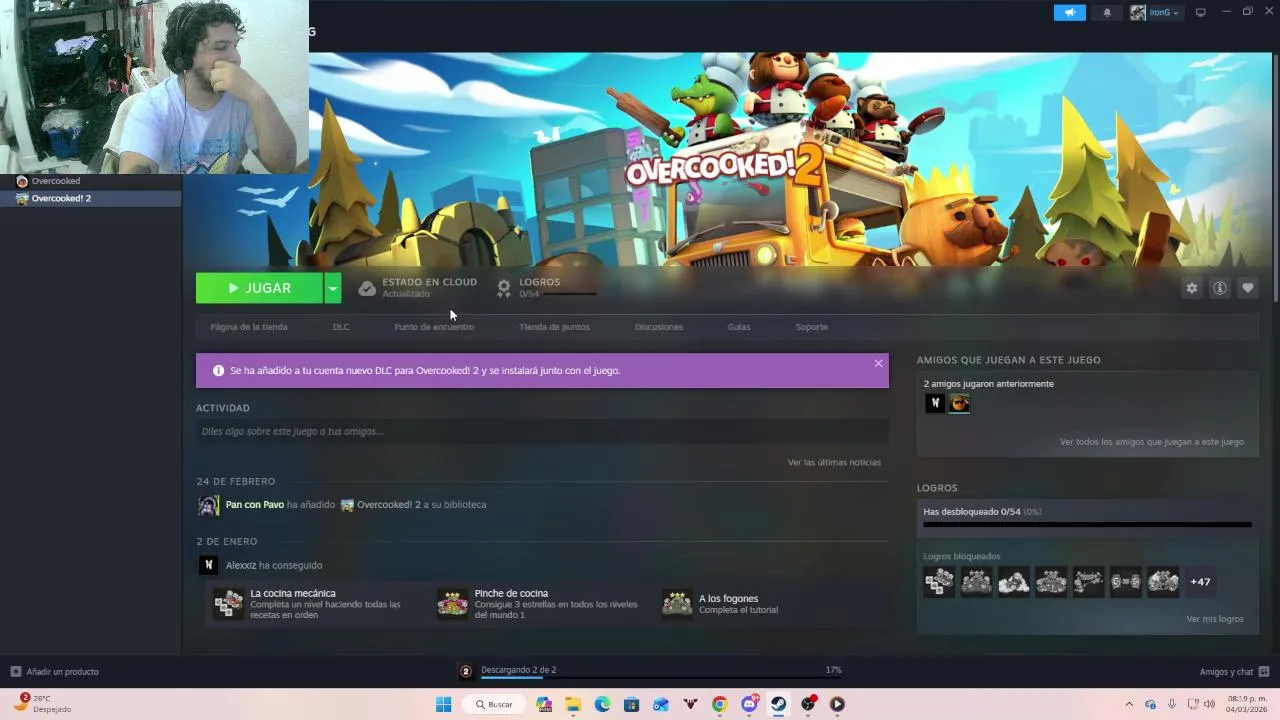Open Guías tab
Image resolution: width=1280 pixels, height=720 pixels.
point(739,327)
